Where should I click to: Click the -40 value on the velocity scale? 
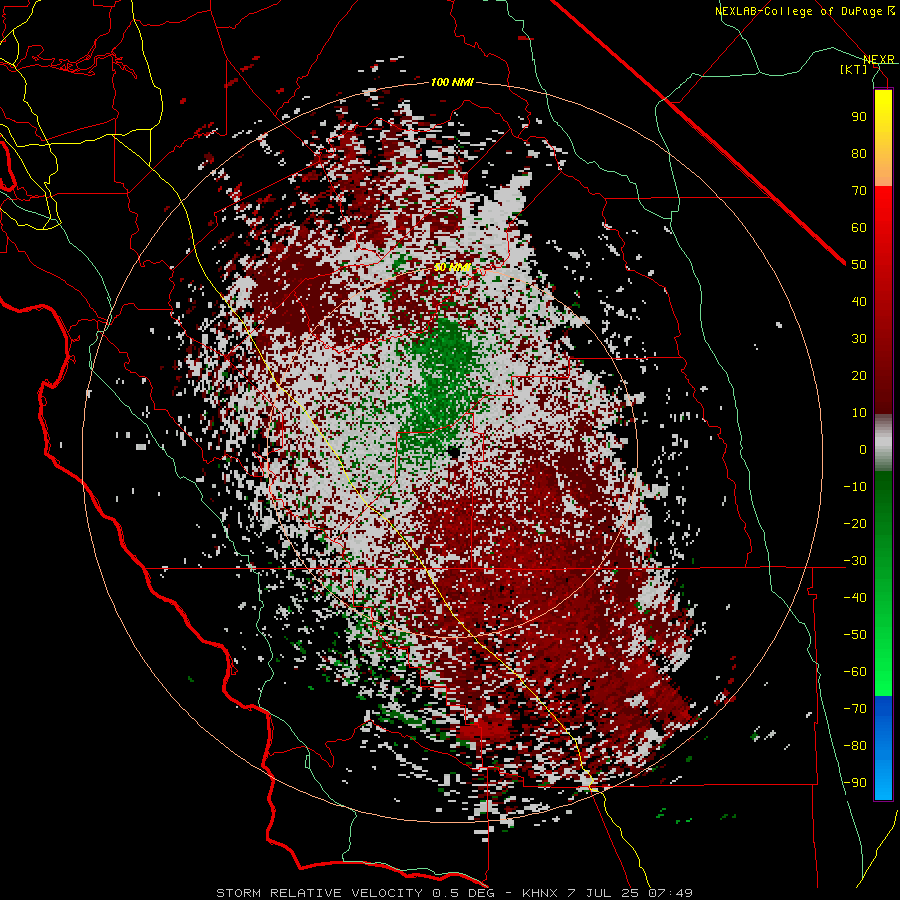(855, 598)
